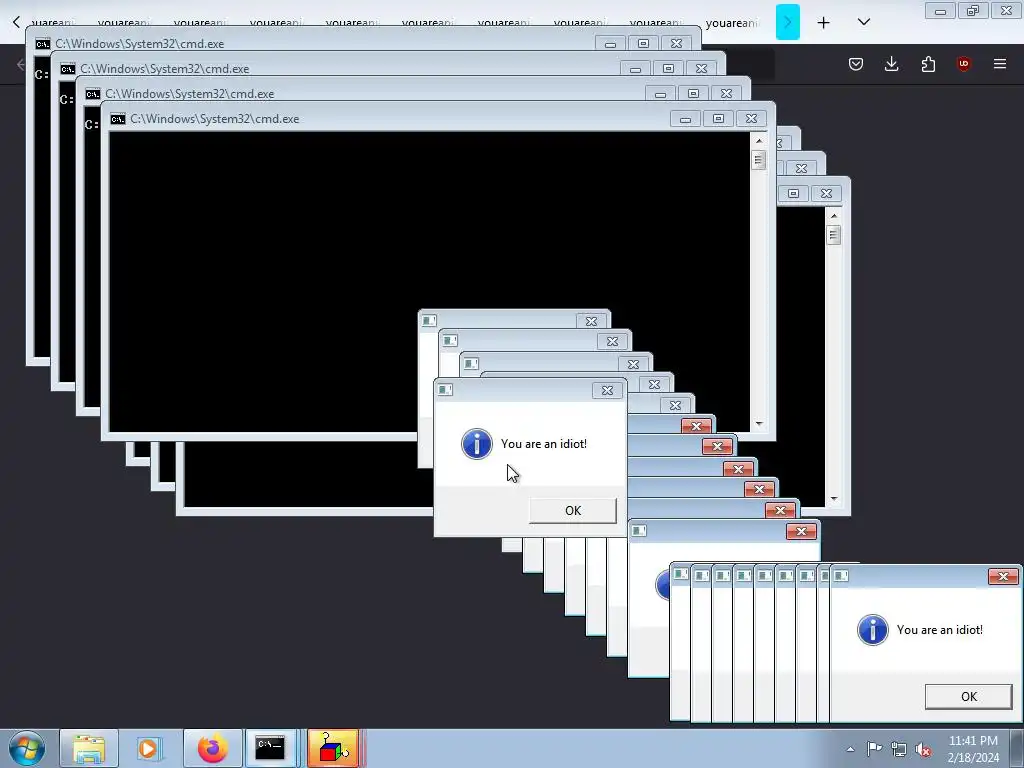Open the Action Center flag icon
Screen dimensions: 1024x768
874,749
